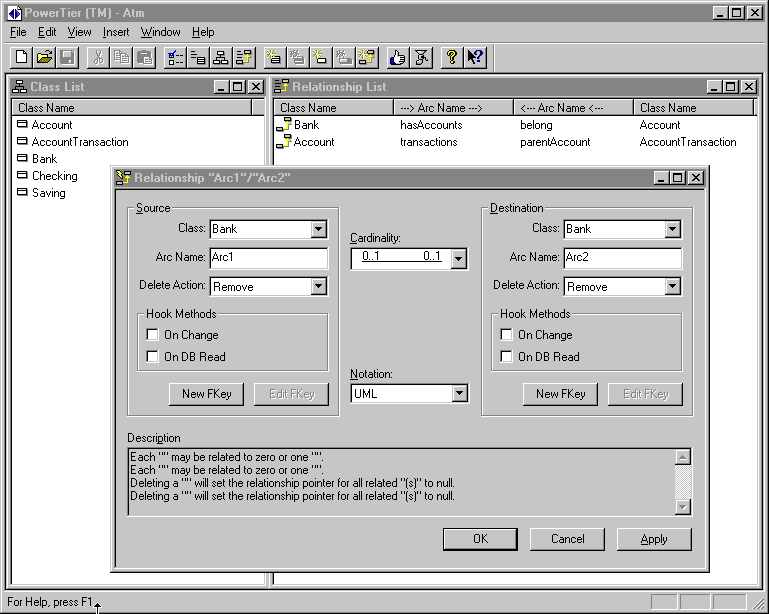Screen dimensions: 769x614
Task: Click the Description scrollbar up arrow
Action: (x=683, y=458)
